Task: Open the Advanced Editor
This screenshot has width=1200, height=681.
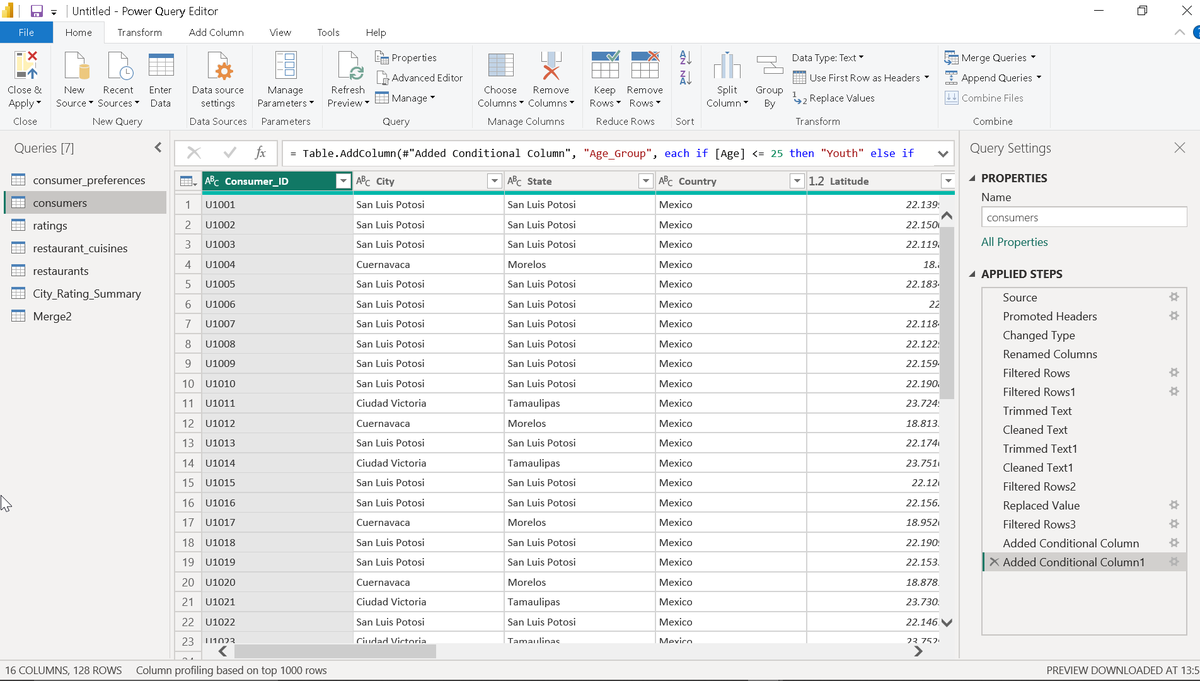Action: click(419, 77)
